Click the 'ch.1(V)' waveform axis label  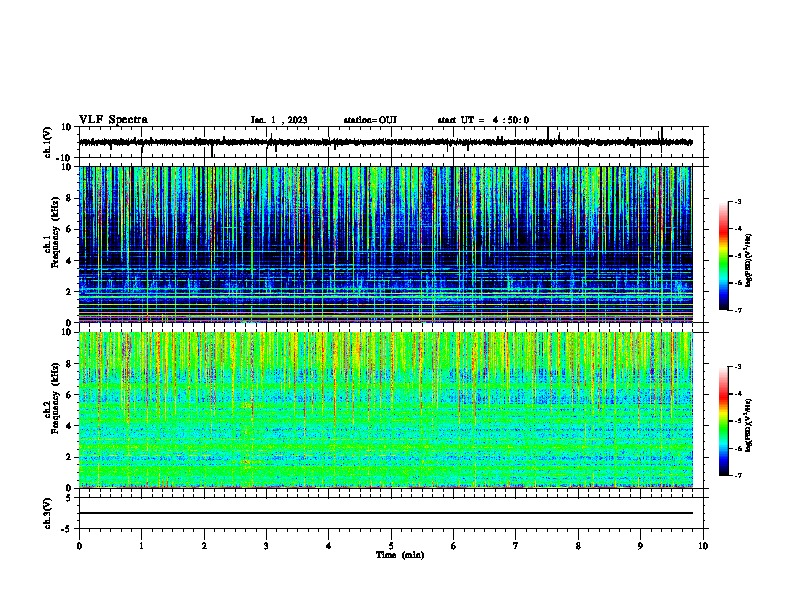[48, 142]
